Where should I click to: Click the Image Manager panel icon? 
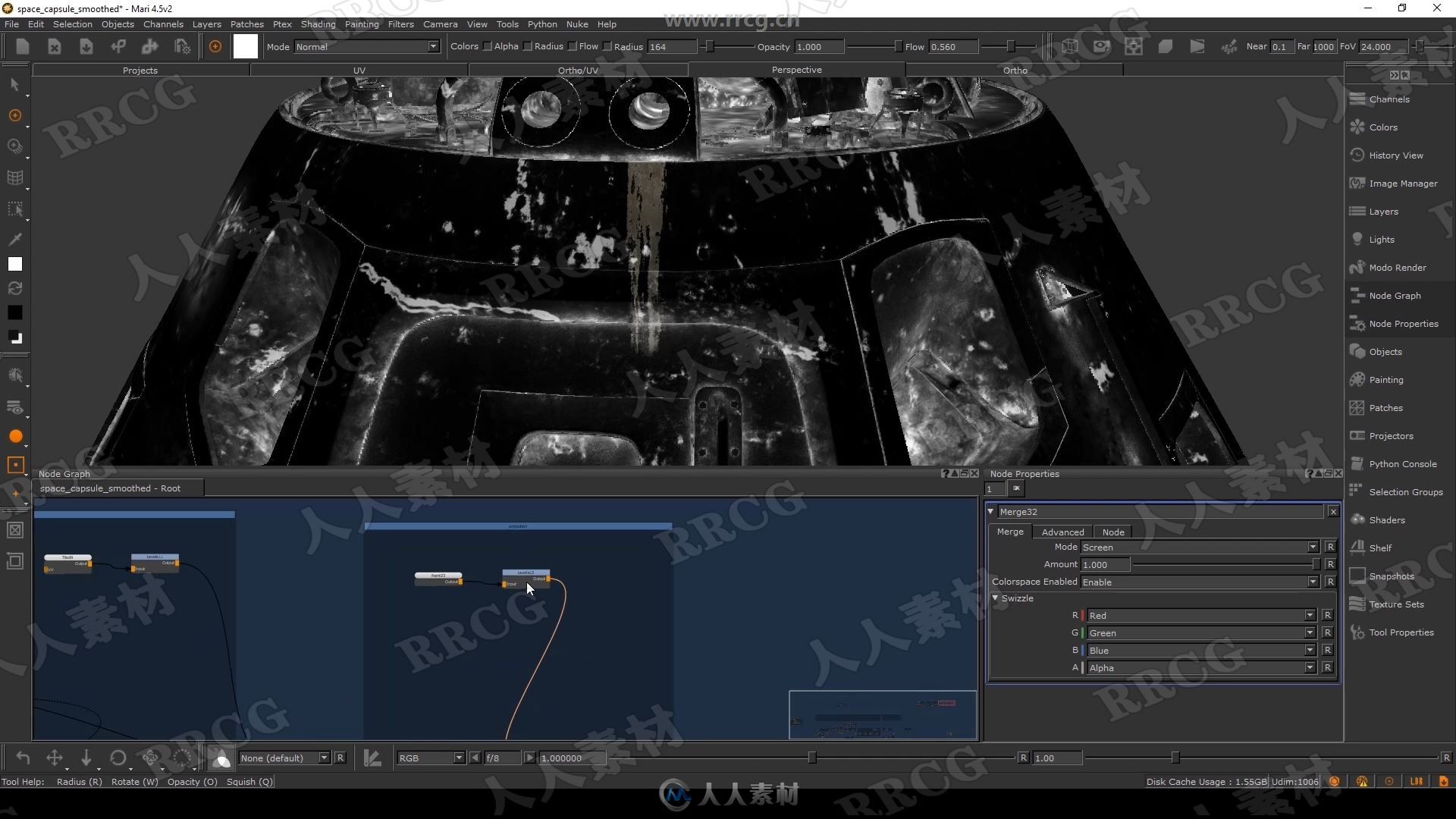tap(1358, 183)
